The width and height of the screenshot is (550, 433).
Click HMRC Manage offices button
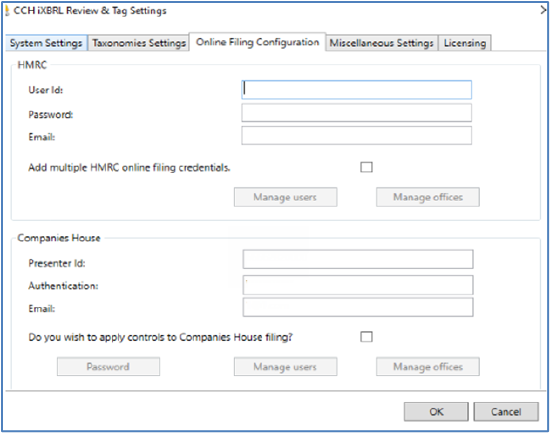[428, 197]
